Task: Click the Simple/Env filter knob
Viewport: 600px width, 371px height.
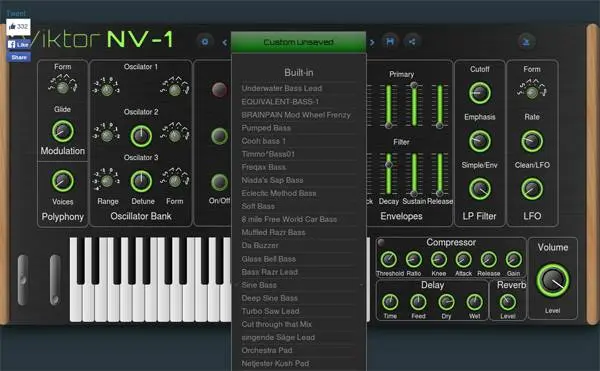Action: (x=479, y=189)
